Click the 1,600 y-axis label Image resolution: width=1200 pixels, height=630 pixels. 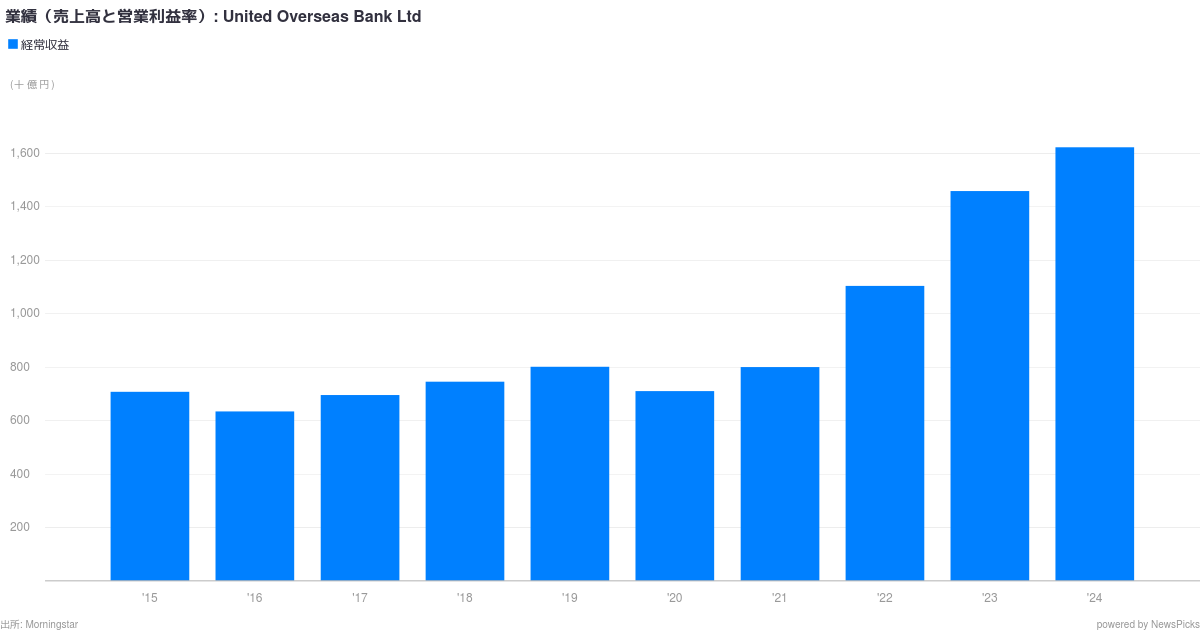click(25, 153)
